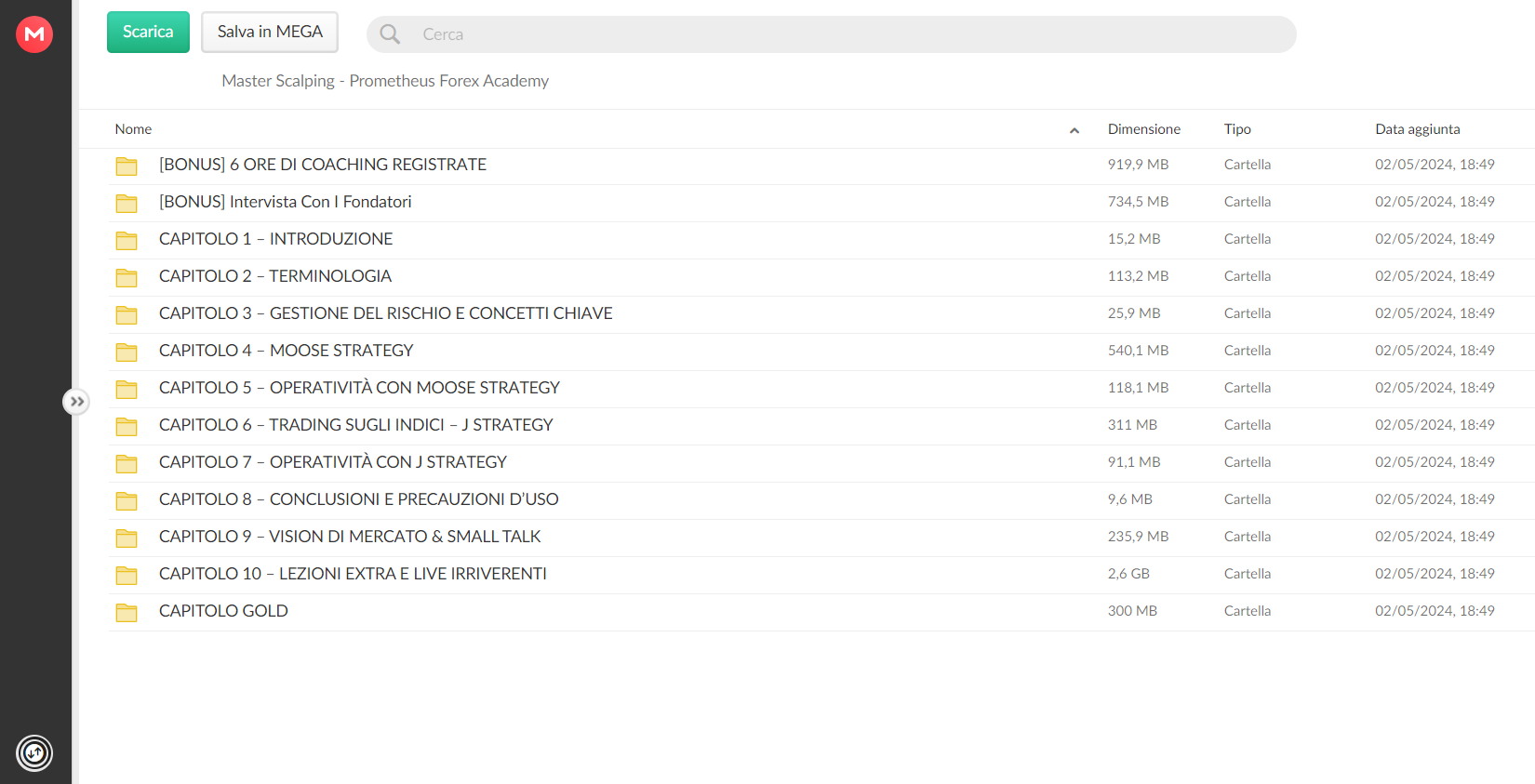The image size is (1535, 784).
Task: Click the 540,1 MB size value
Action: [x=1138, y=351]
